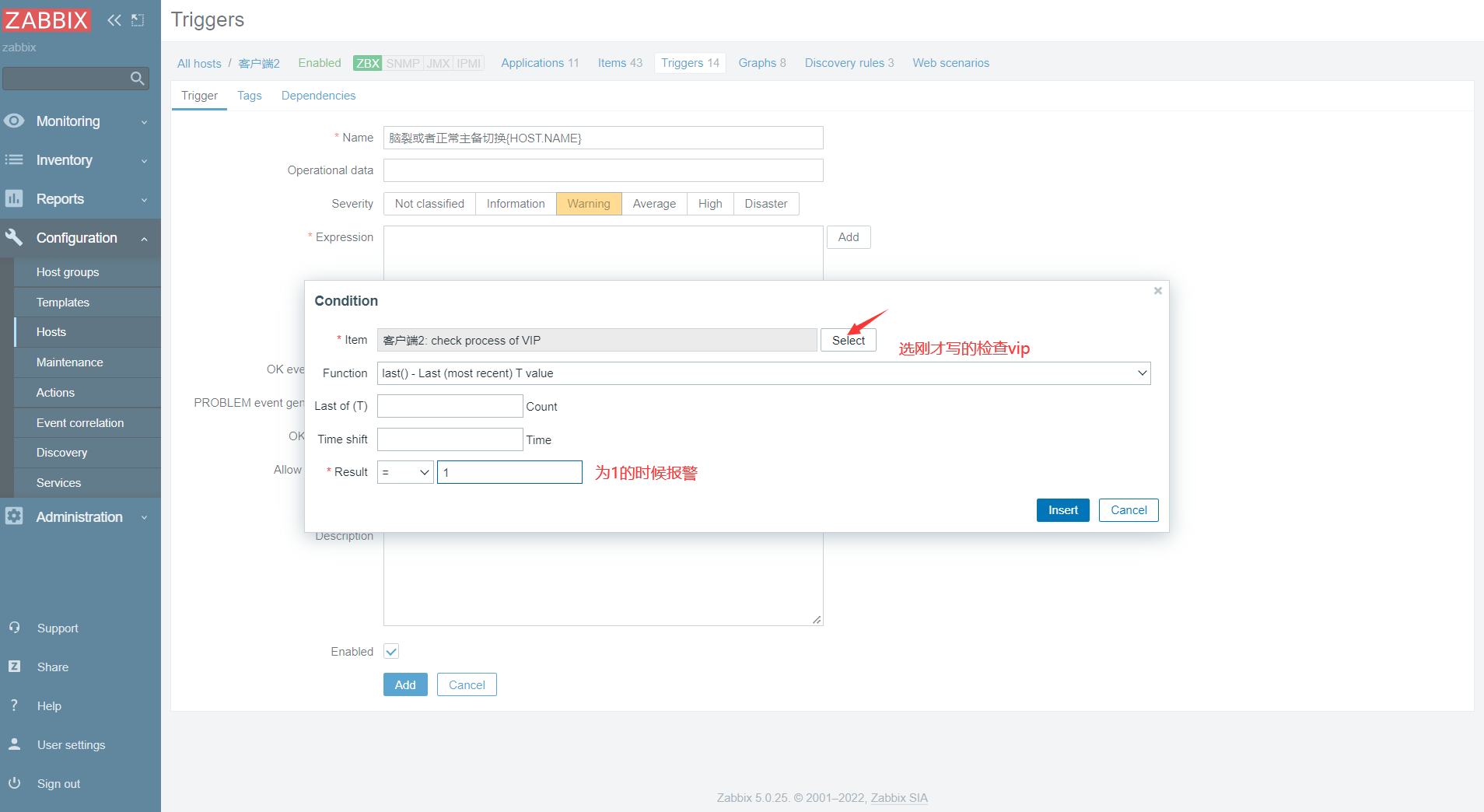This screenshot has height=812, width=1484.
Task: Open Items 43 link
Action: coord(620,63)
